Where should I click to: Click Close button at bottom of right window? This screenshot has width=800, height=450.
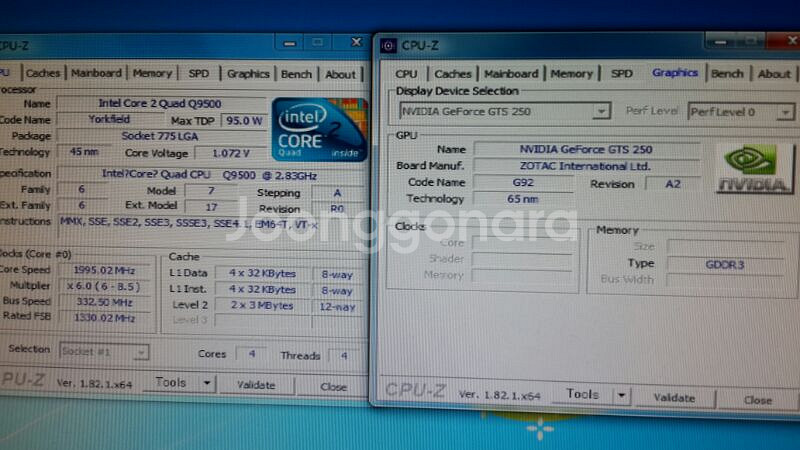(x=758, y=401)
